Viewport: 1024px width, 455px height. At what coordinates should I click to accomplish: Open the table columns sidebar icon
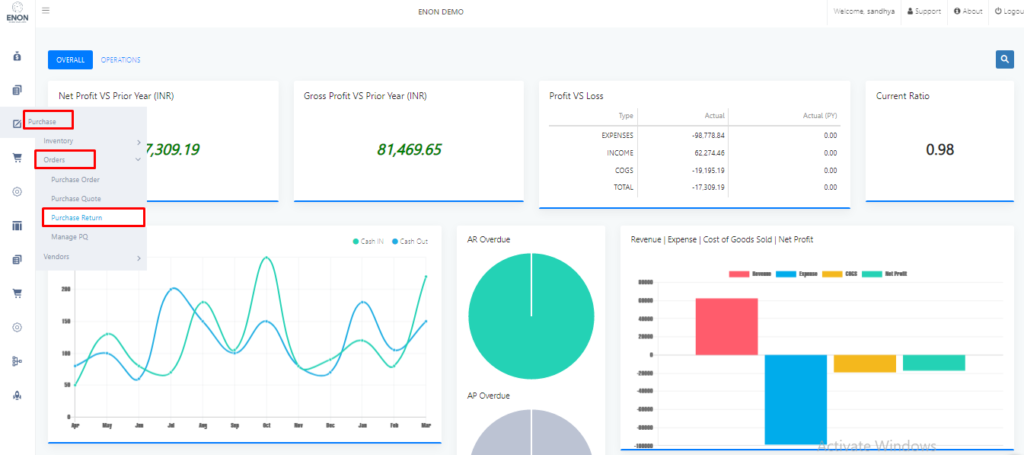(x=17, y=226)
